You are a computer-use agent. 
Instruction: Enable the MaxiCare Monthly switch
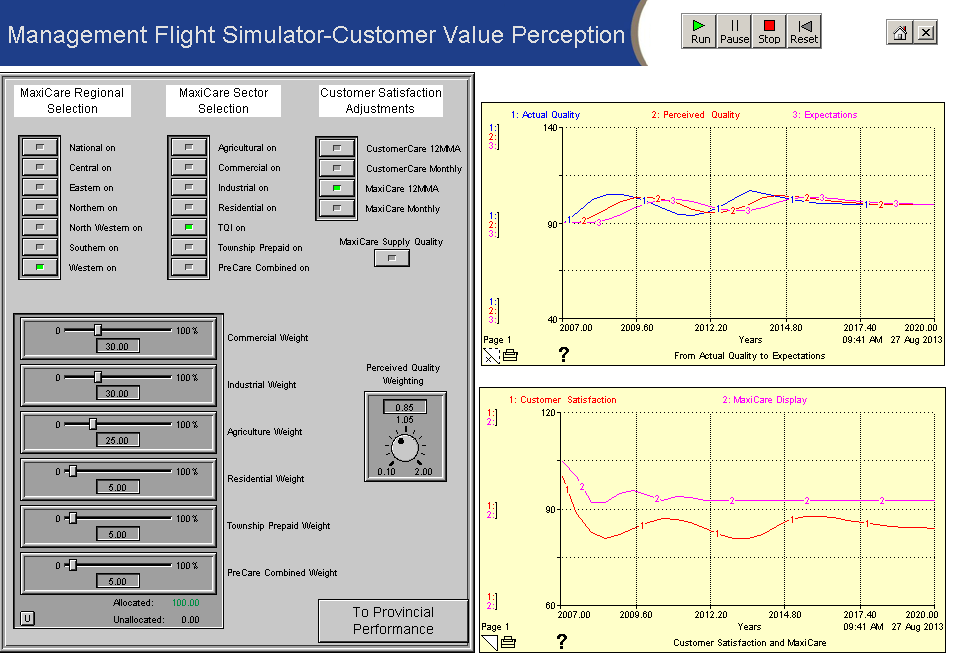click(336, 208)
